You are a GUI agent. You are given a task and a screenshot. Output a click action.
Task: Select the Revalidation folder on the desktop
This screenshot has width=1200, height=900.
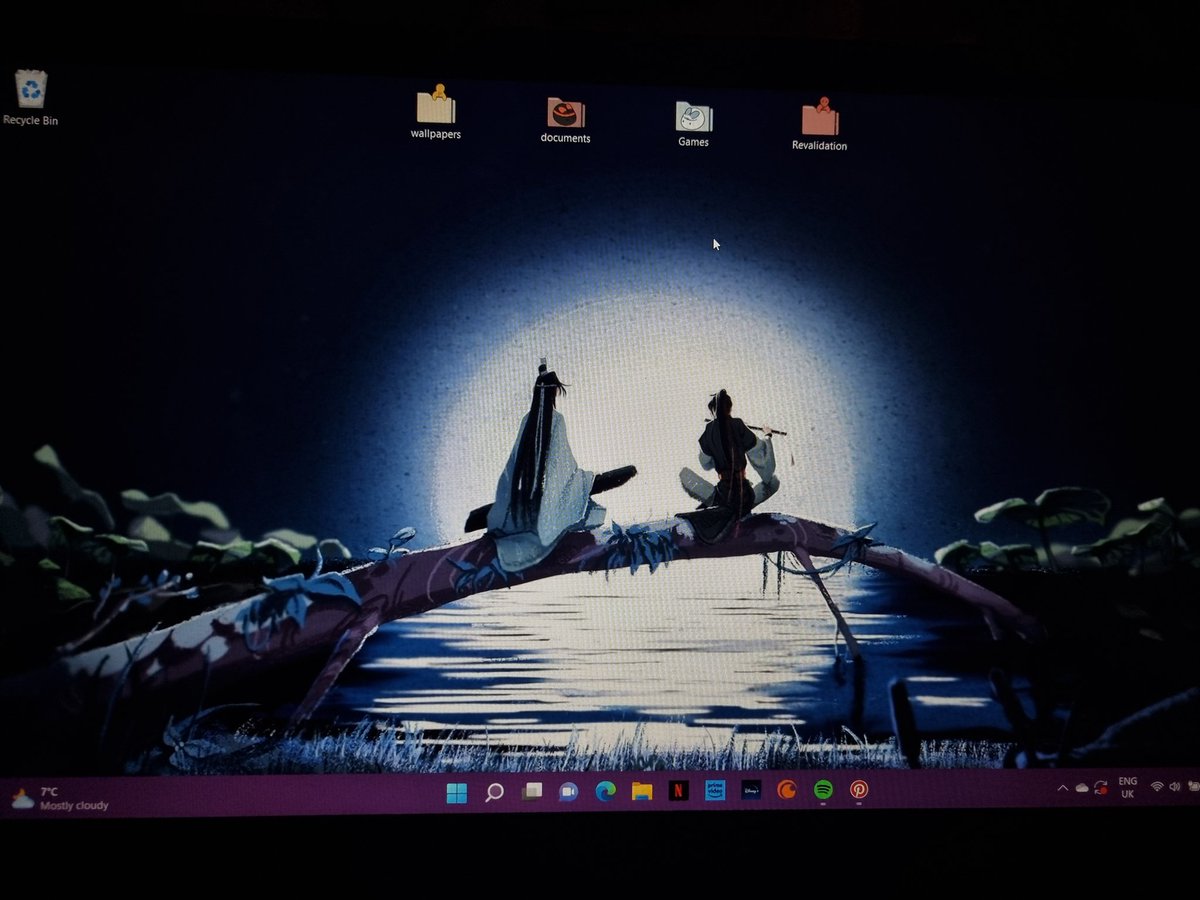click(820, 124)
